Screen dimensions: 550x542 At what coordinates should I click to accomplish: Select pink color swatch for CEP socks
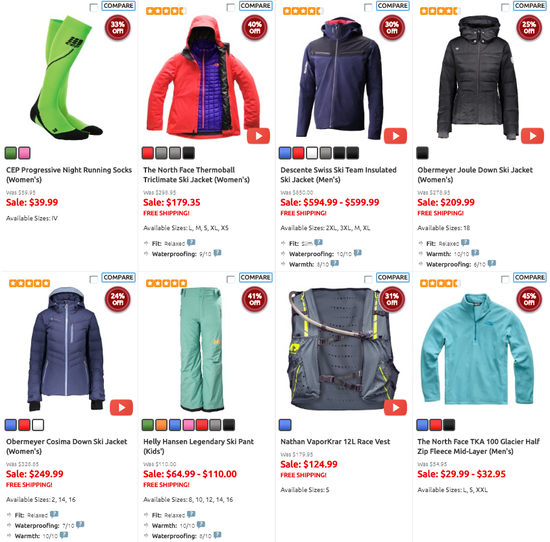click(24, 153)
